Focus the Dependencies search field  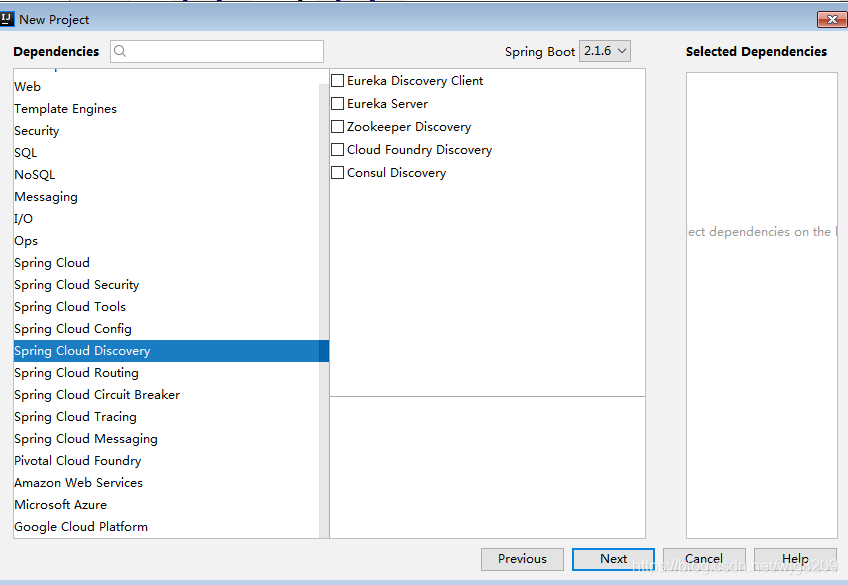(x=217, y=51)
